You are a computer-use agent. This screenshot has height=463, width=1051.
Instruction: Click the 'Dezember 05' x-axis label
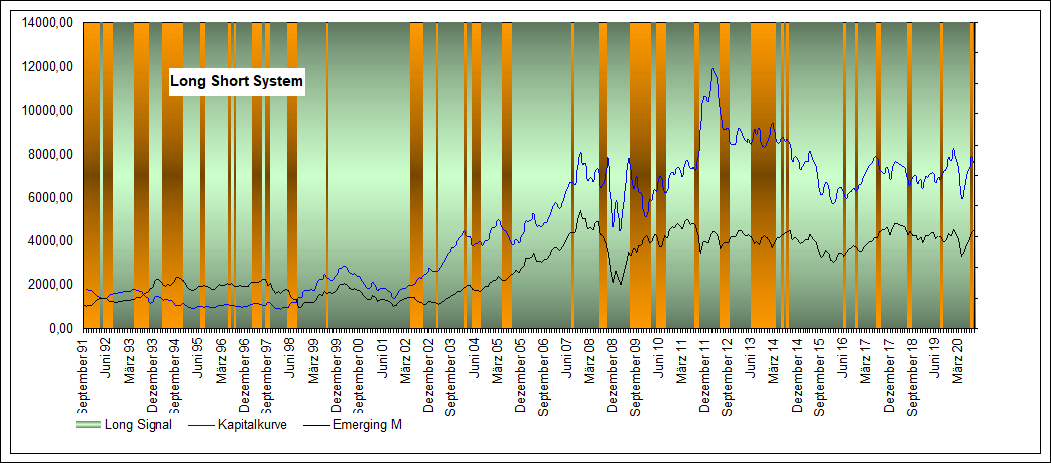(520, 373)
